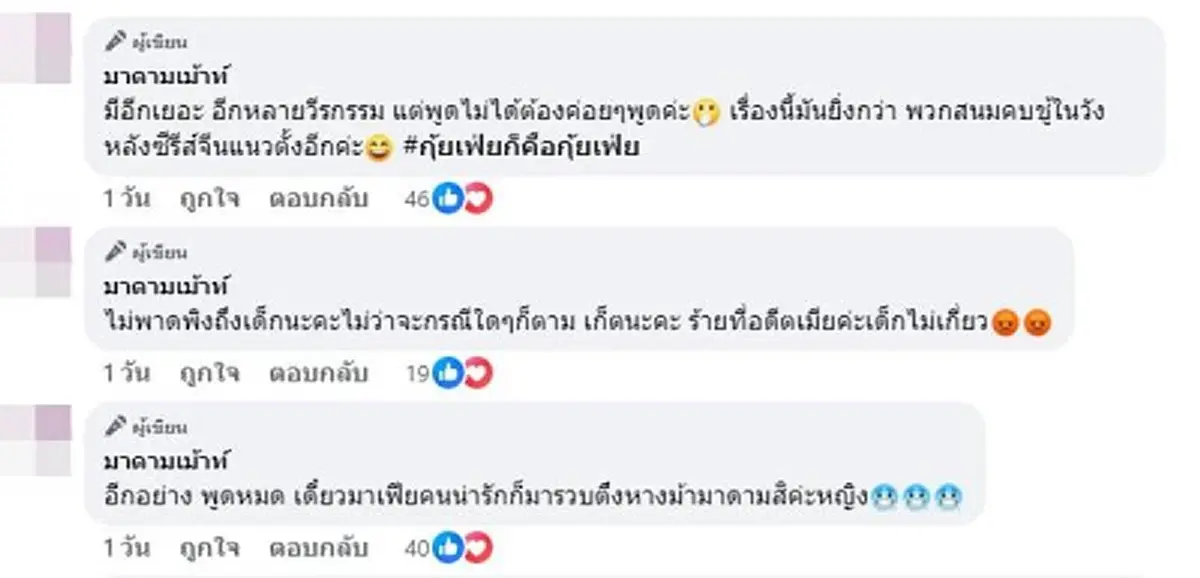Click the pen icon on the first author badge
Image resolution: width=1200 pixels, height=578 pixels.
coord(117,41)
